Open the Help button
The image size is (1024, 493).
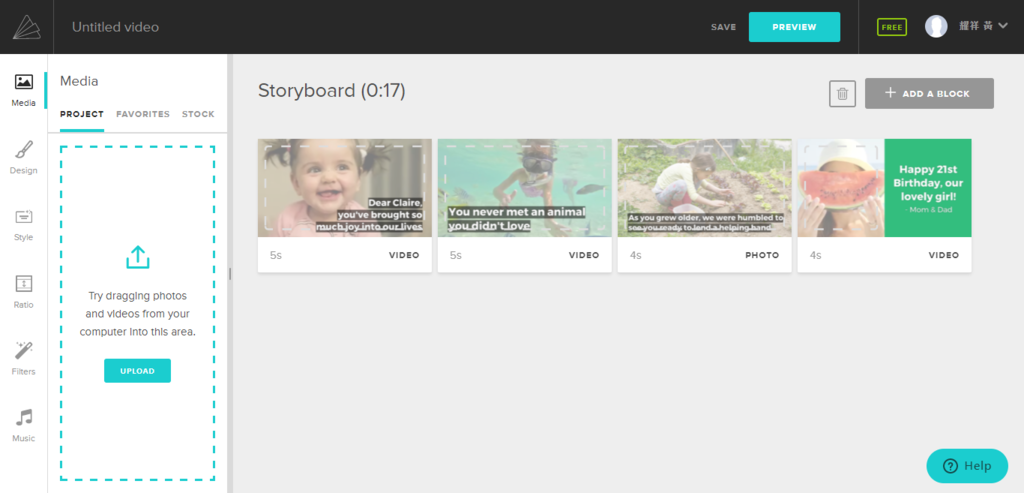967,466
